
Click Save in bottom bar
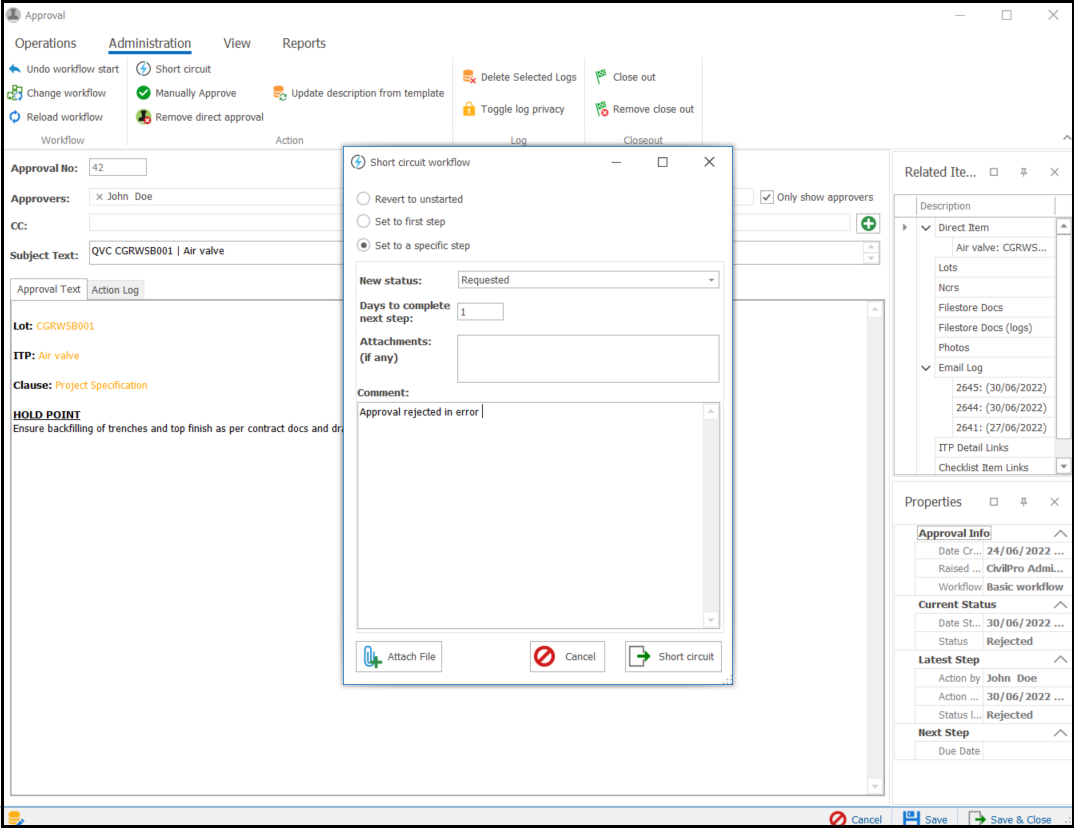pos(925,819)
